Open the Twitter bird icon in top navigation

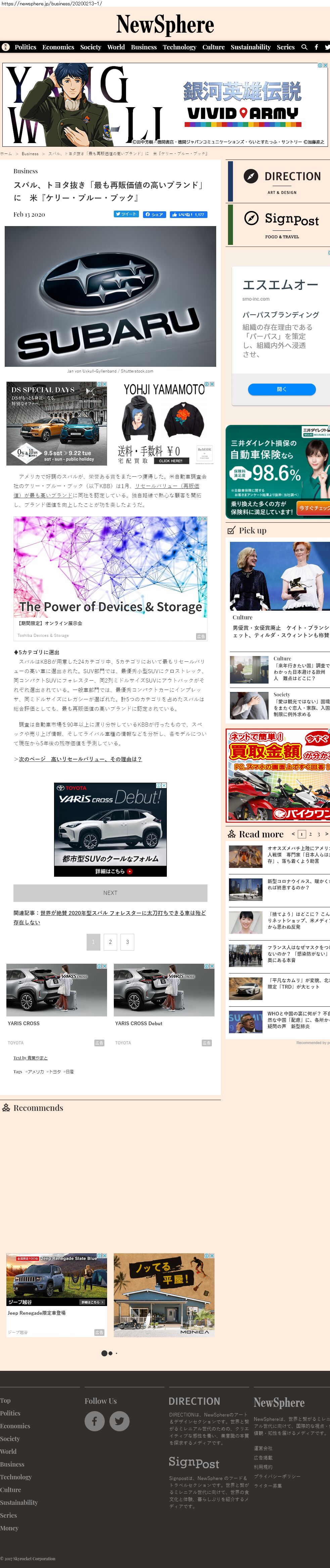tap(327, 47)
